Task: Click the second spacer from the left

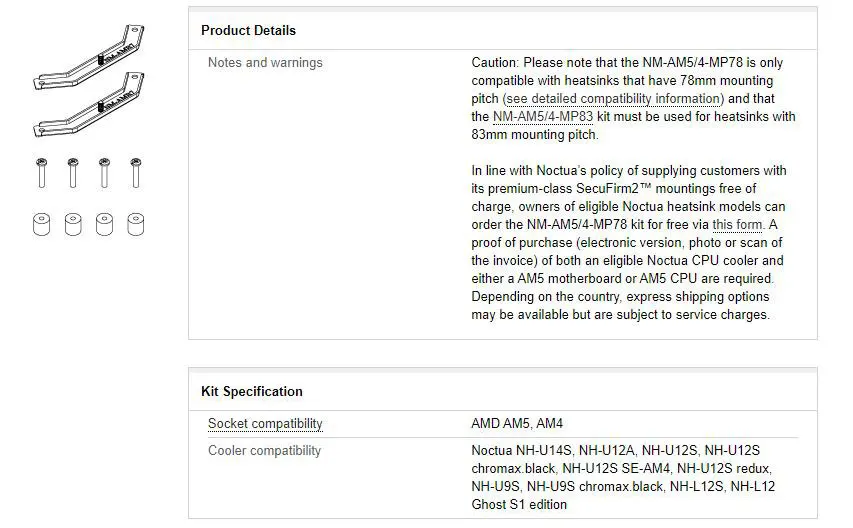Action: pos(73,223)
